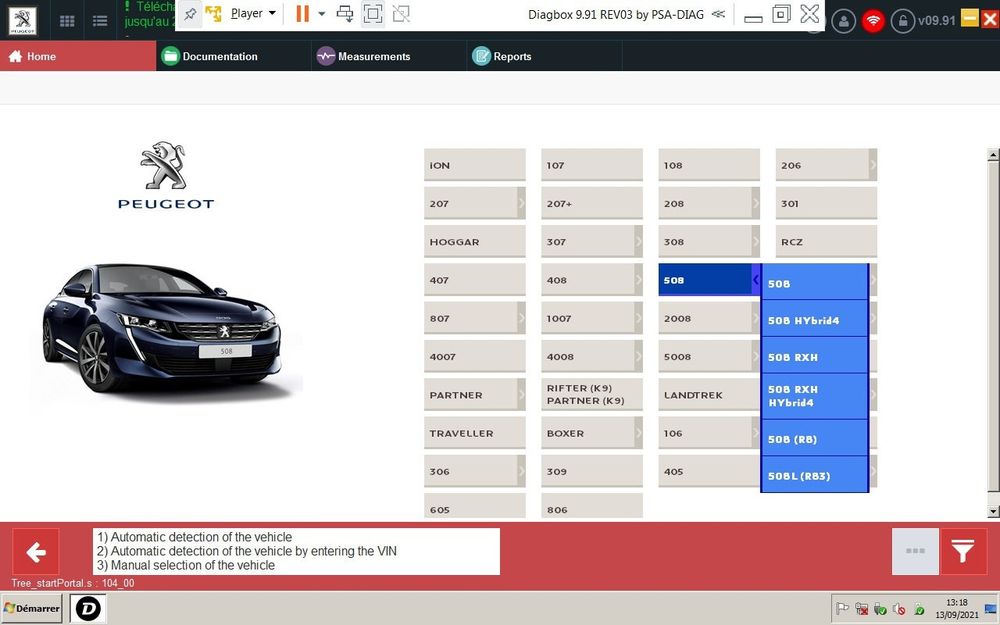Click the orange pause virtual machine button
Screen dimensions: 1000x625
point(302,13)
